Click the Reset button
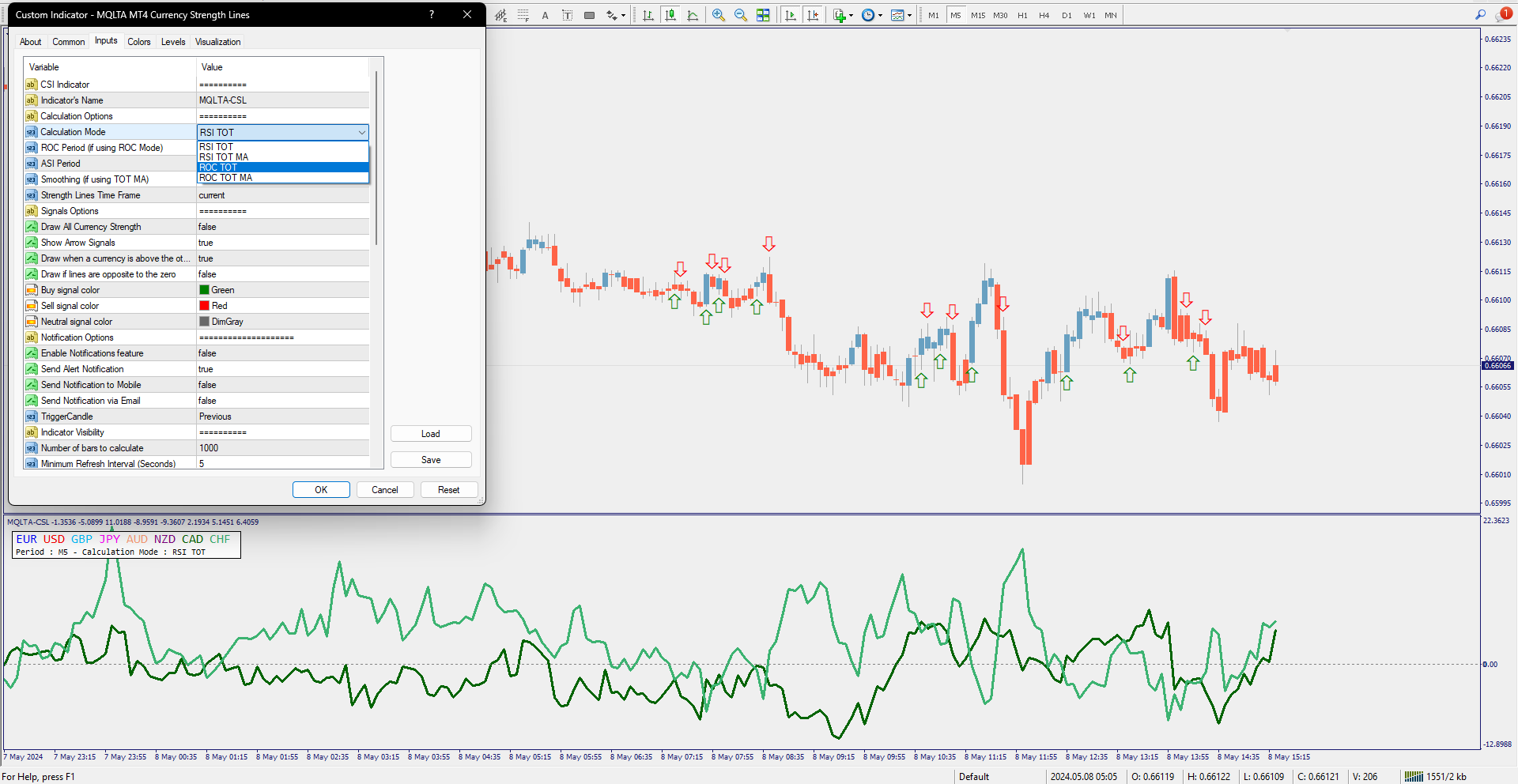 click(x=449, y=490)
